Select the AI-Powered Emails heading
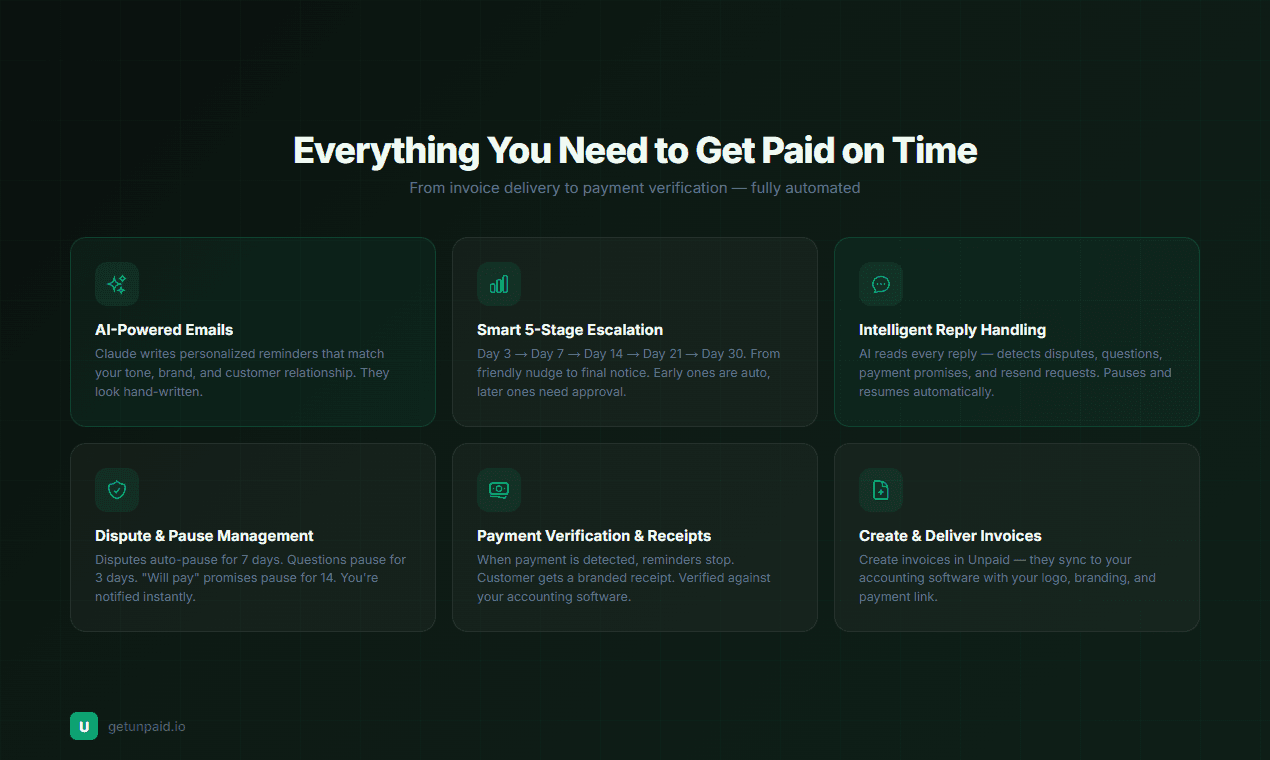The height and width of the screenshot is (760, 1270). coord(164,330)
